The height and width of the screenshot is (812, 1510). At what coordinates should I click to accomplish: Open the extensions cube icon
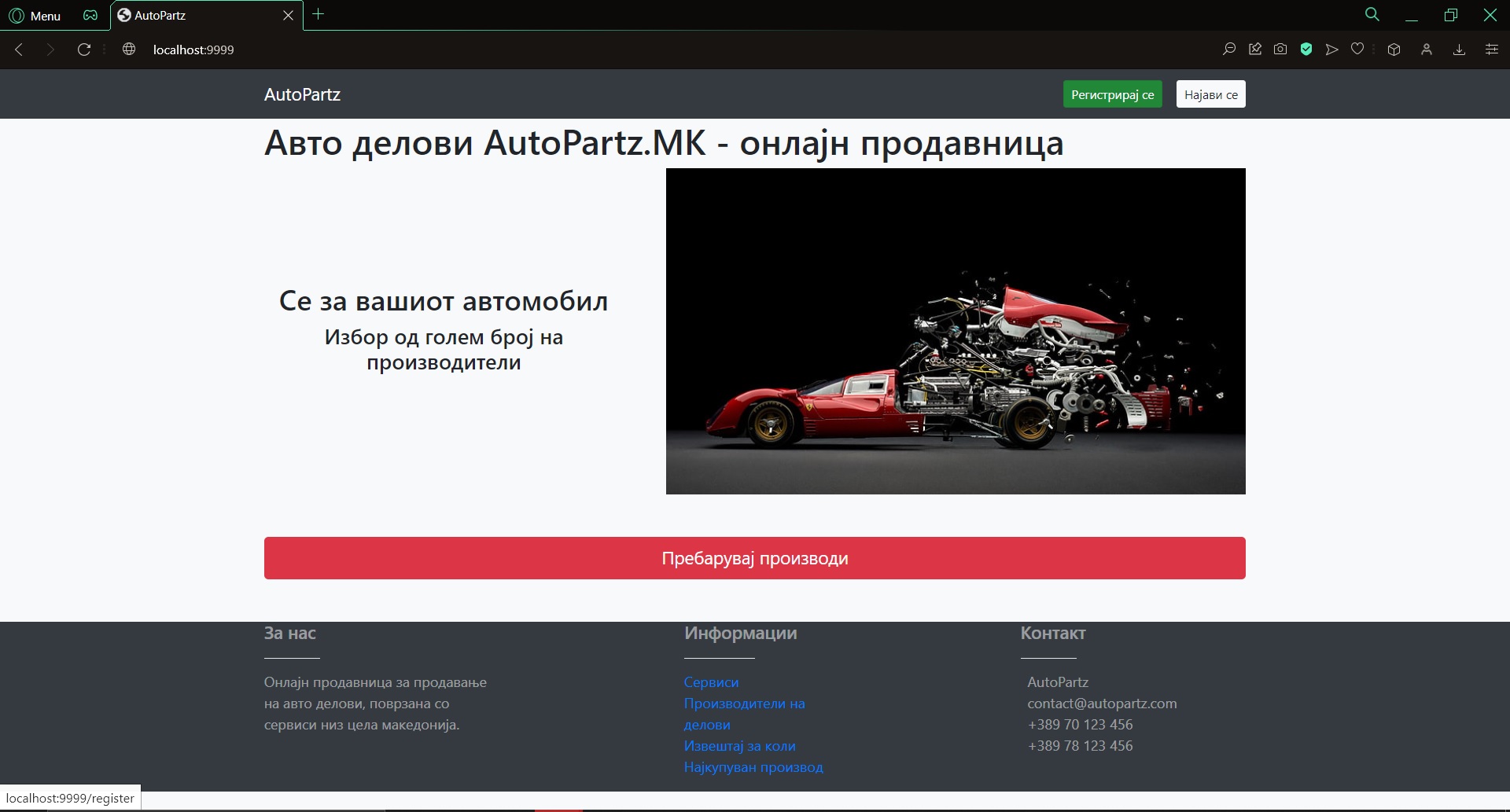(1394, 50)
